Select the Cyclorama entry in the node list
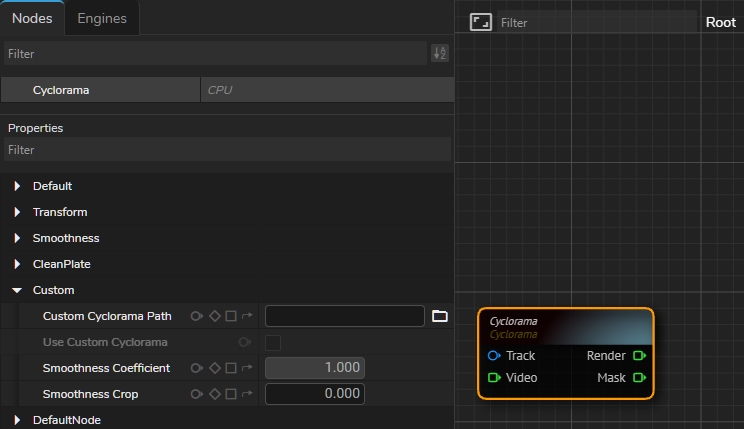744x429 pixels. point(61,90)
